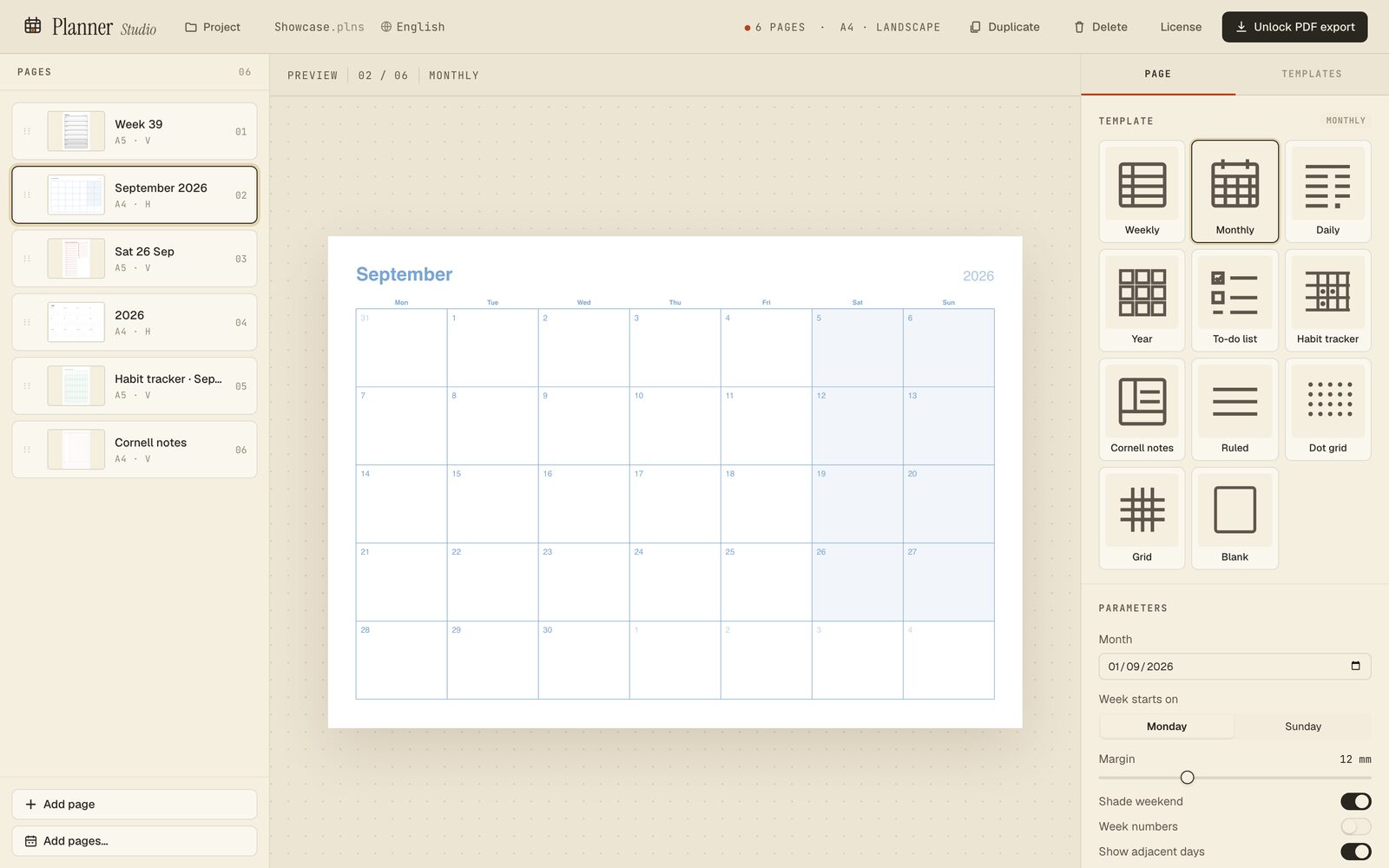Click drag handle of Week 39 page
The width and height of the screenshot is (1389, 868).
(x=27, y=131)
